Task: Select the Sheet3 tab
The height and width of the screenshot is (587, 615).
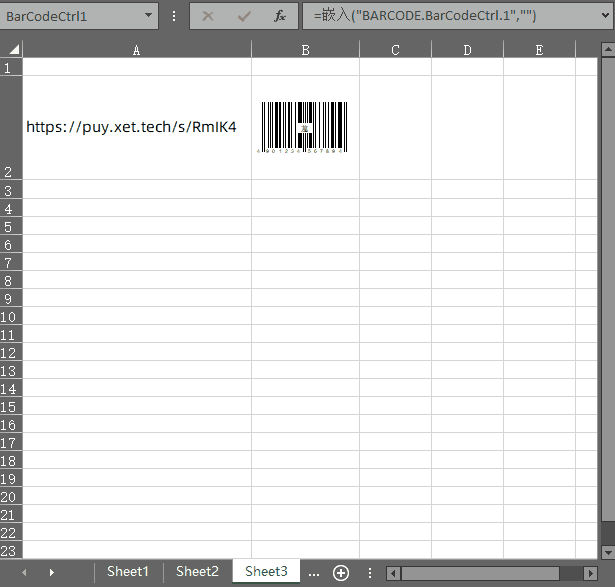Action: (266, 572)
